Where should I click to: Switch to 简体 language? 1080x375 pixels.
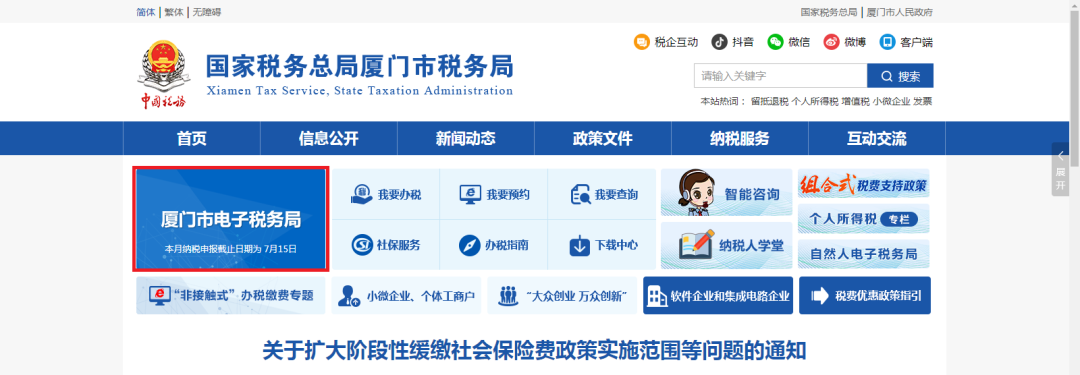146,12
